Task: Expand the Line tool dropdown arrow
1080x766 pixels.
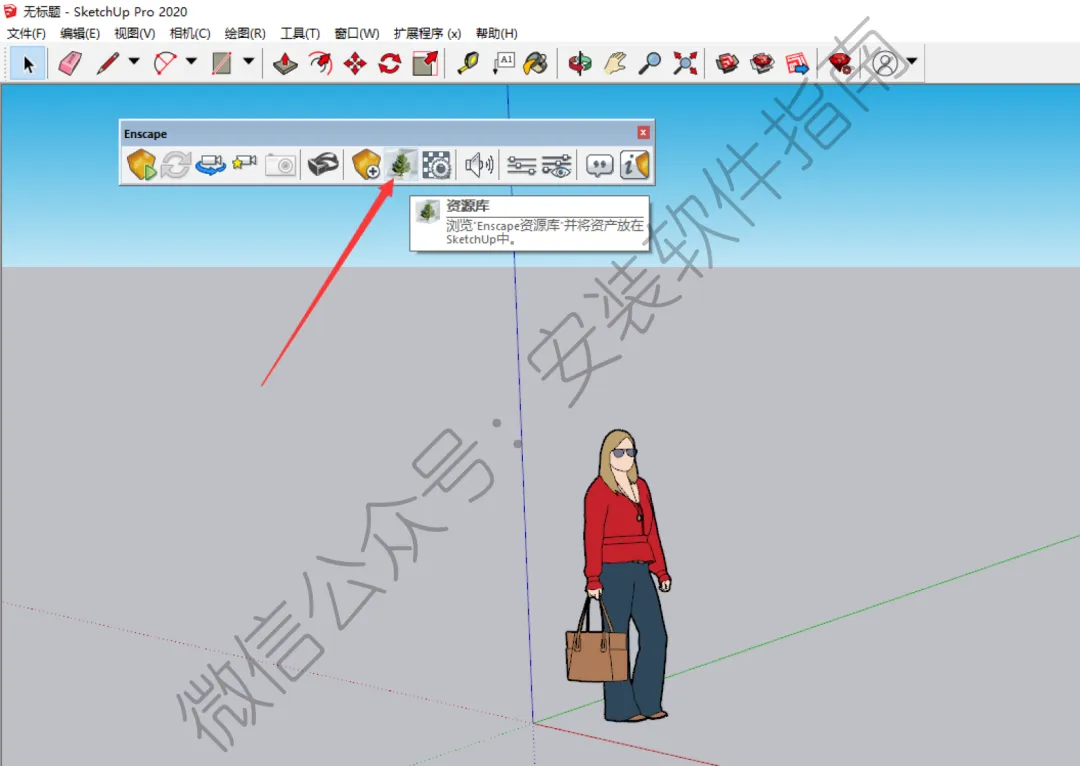Action: 134,61
